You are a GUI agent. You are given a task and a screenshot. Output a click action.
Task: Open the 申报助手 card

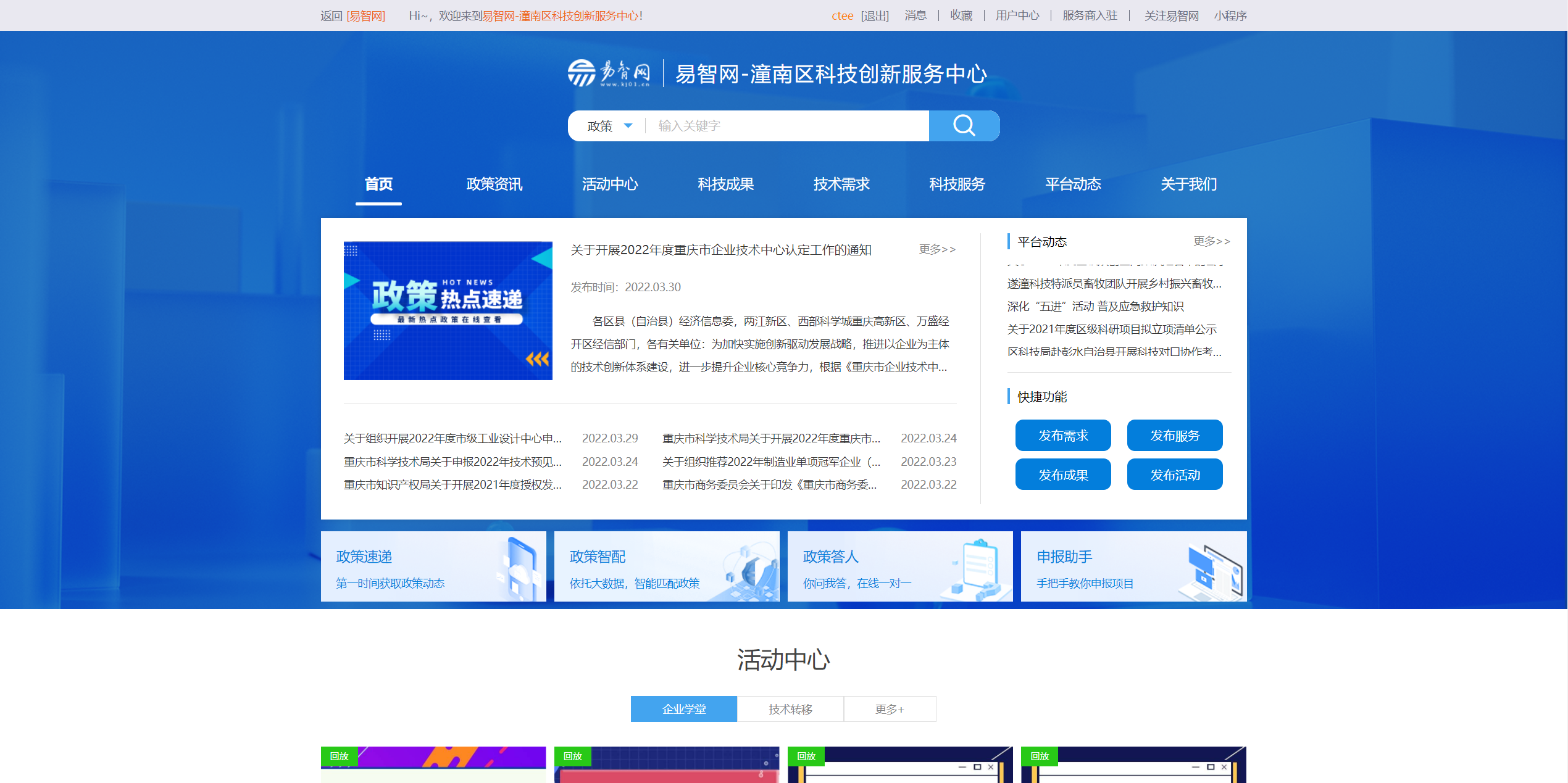1133,566
